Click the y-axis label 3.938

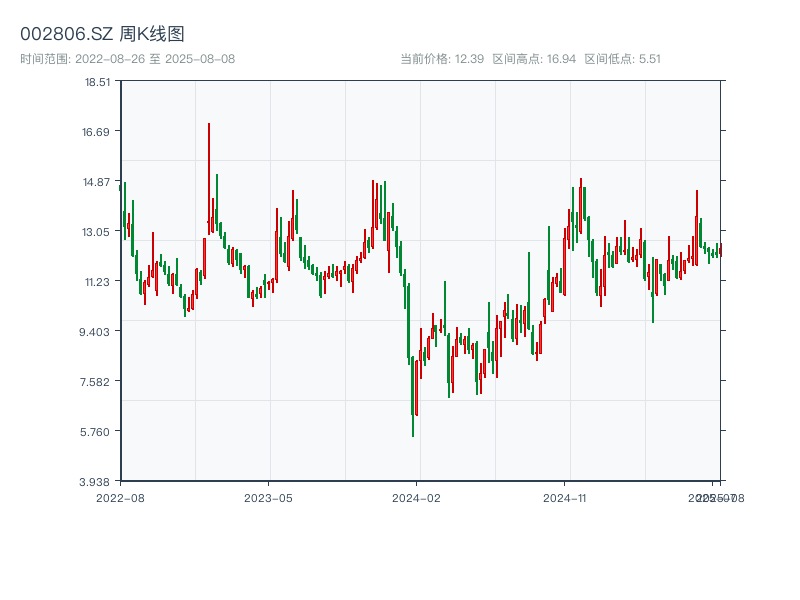click(x=94, y=482)
